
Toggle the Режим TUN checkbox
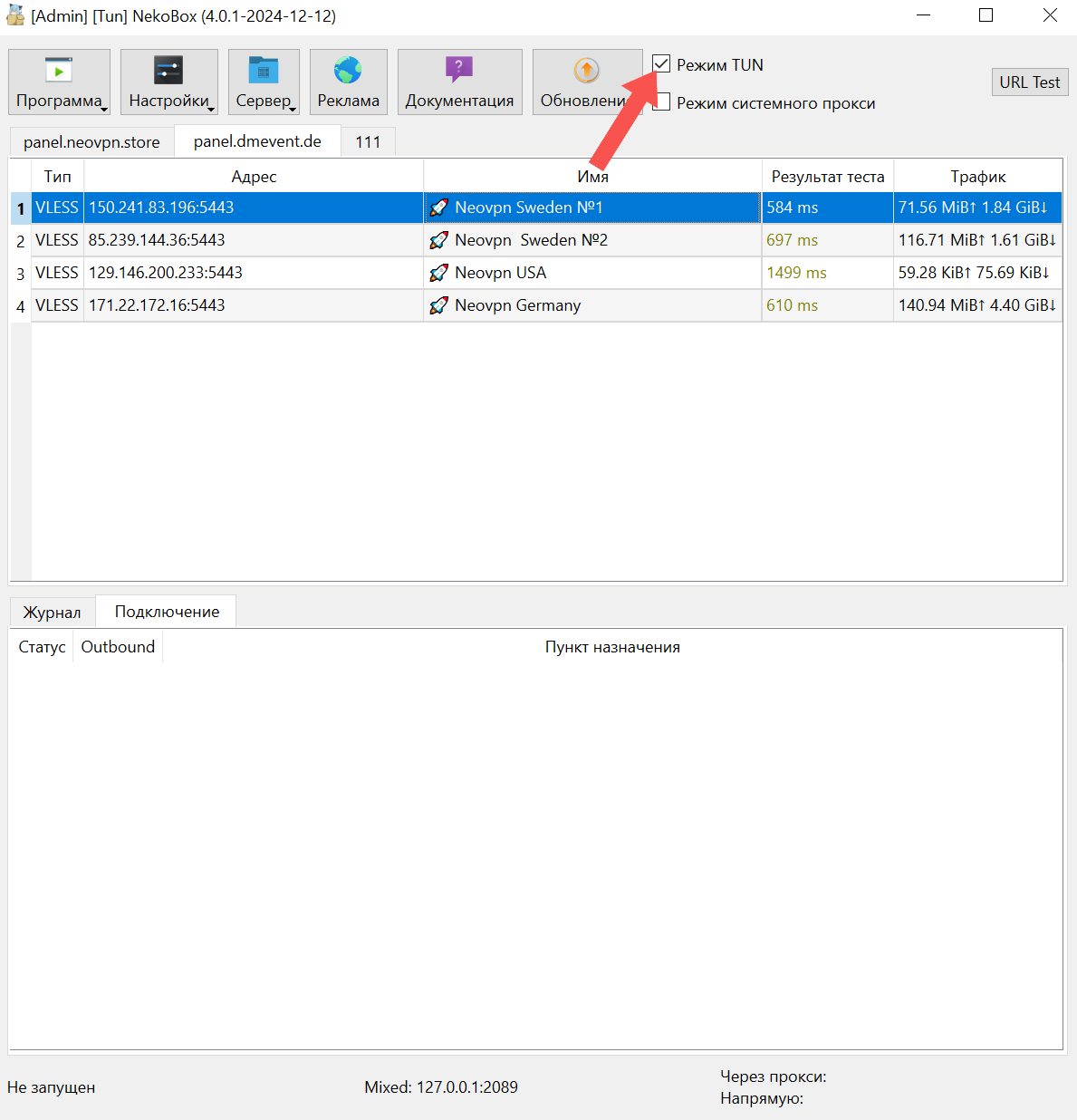661,64
